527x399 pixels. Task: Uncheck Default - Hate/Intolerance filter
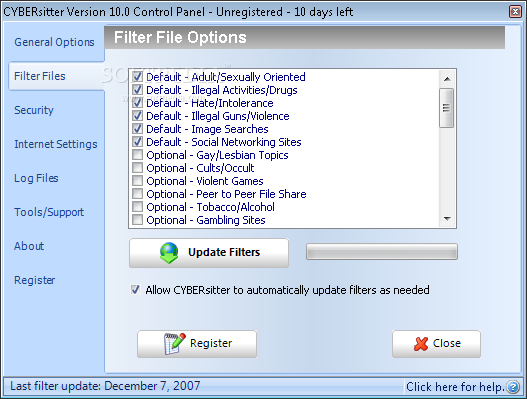(137, 103)
